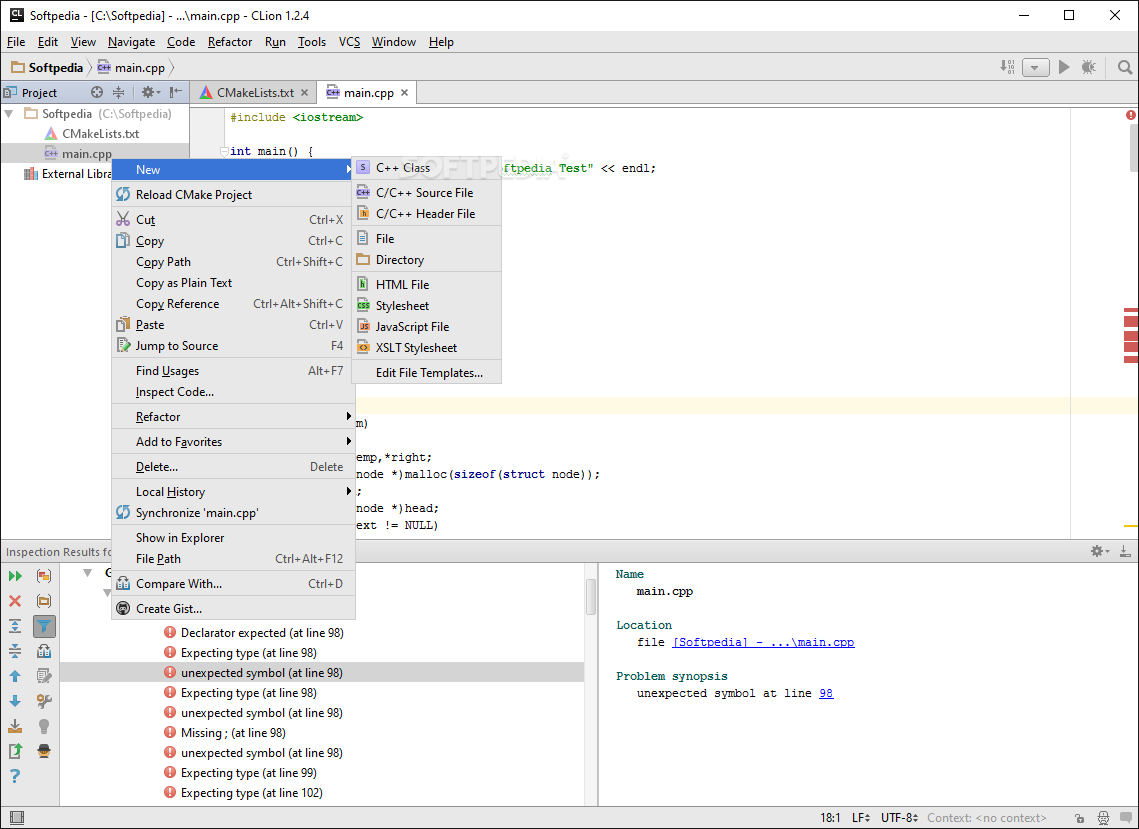Click the export tray icon in inspection toolbar
Viewport: 1139px width, 829px height.
click(x=15, y=726)
